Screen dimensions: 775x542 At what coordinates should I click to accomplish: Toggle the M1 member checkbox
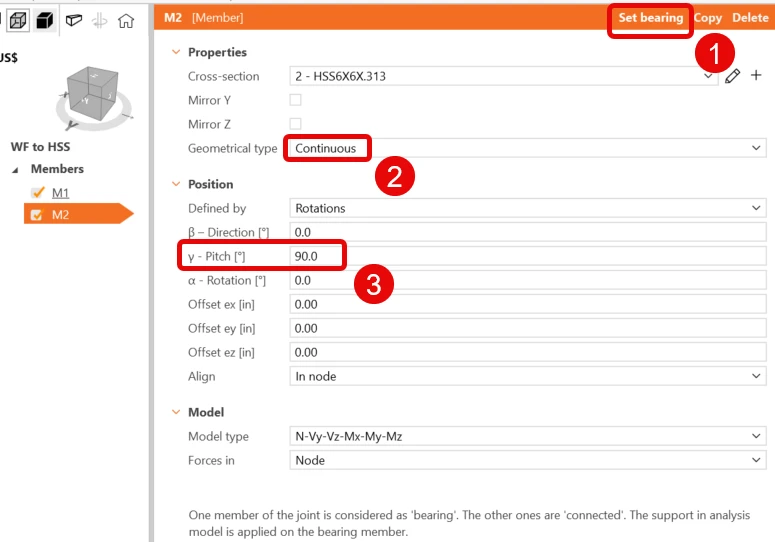38,192
